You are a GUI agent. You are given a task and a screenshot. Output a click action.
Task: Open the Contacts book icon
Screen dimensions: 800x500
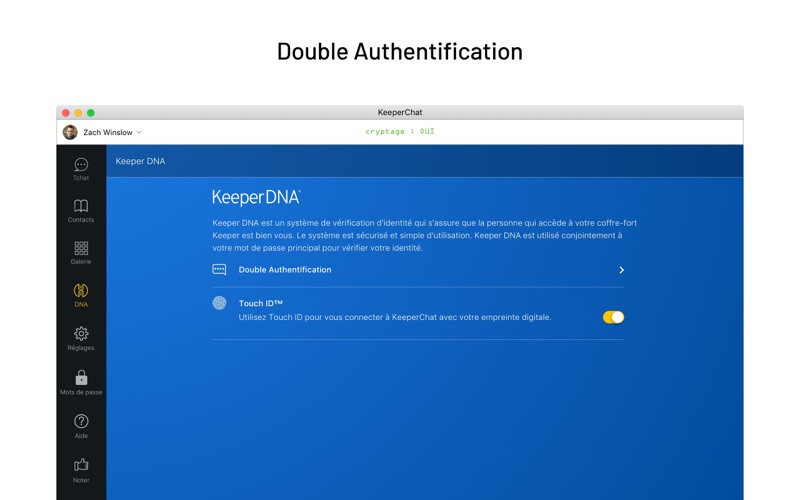[81, 206]
